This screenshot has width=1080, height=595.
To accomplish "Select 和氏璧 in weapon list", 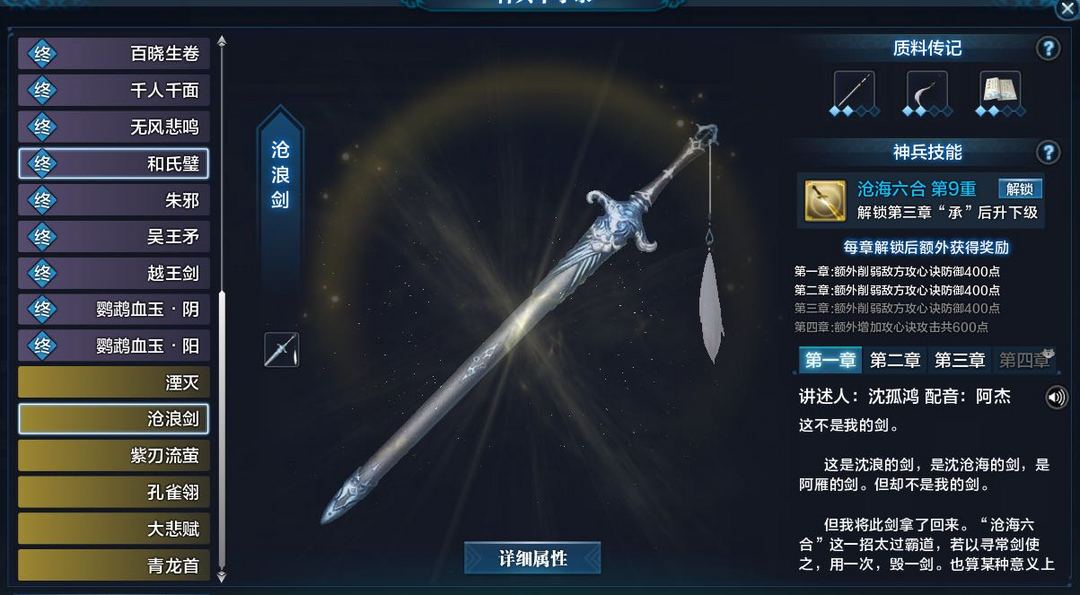I will (114, 163).
